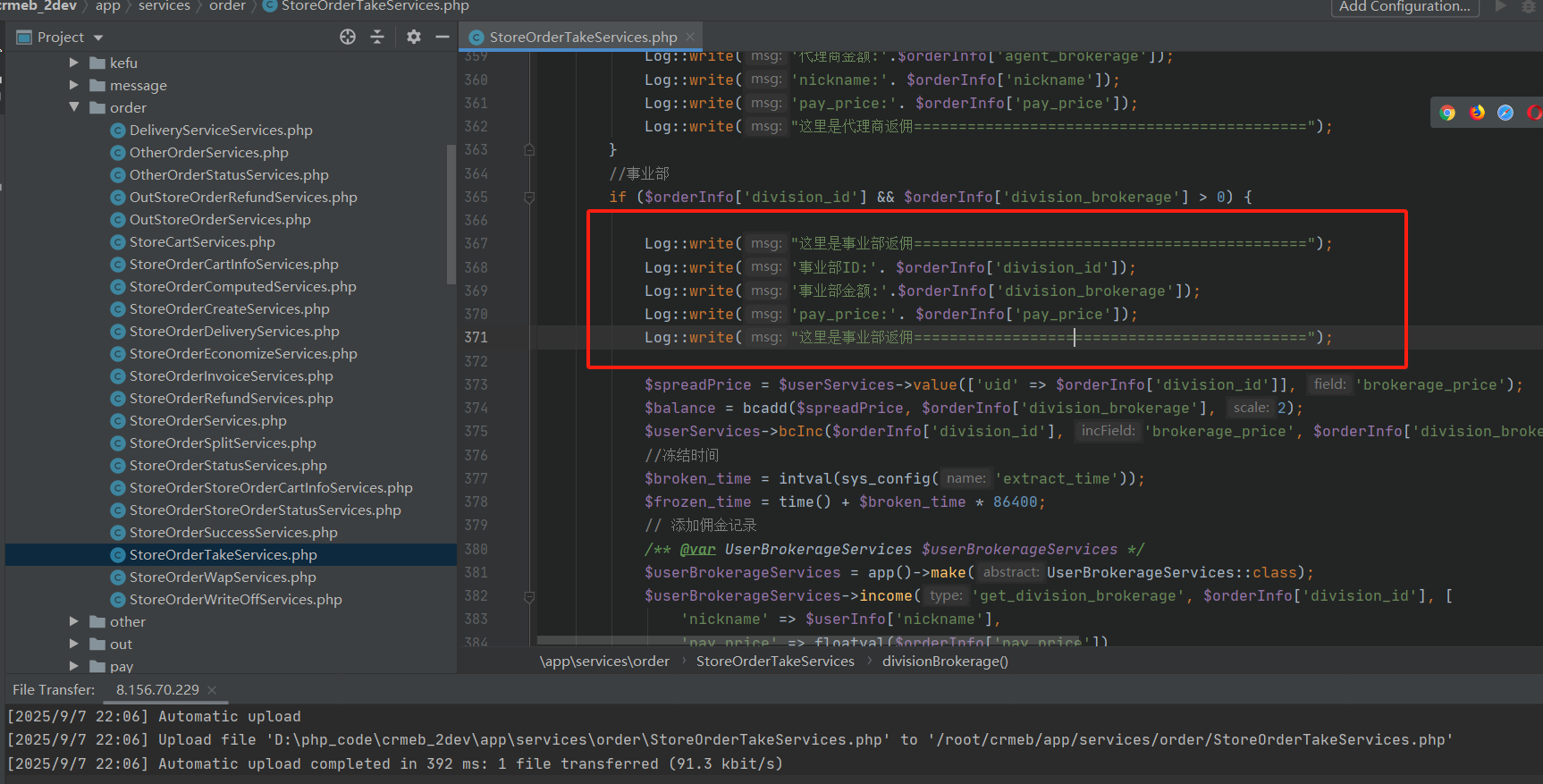1543x784 pixels.
Task: Open StoreOrderComputedServices.php in project tree
Action: [x=242, y=287]
